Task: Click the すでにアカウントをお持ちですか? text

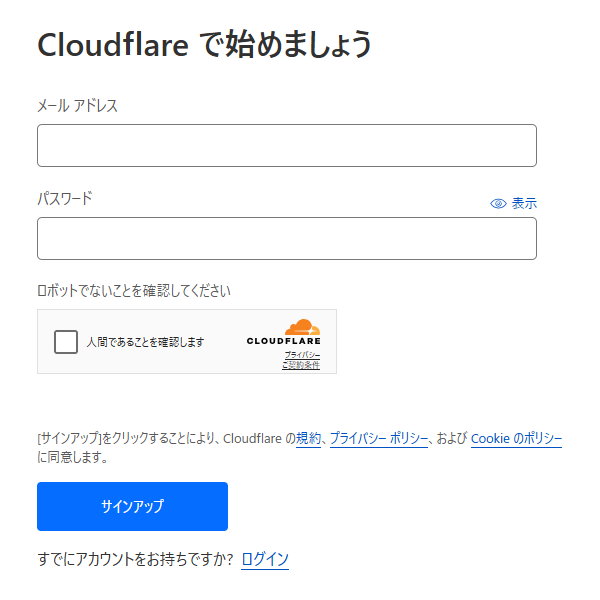Action: click(135, 559)
